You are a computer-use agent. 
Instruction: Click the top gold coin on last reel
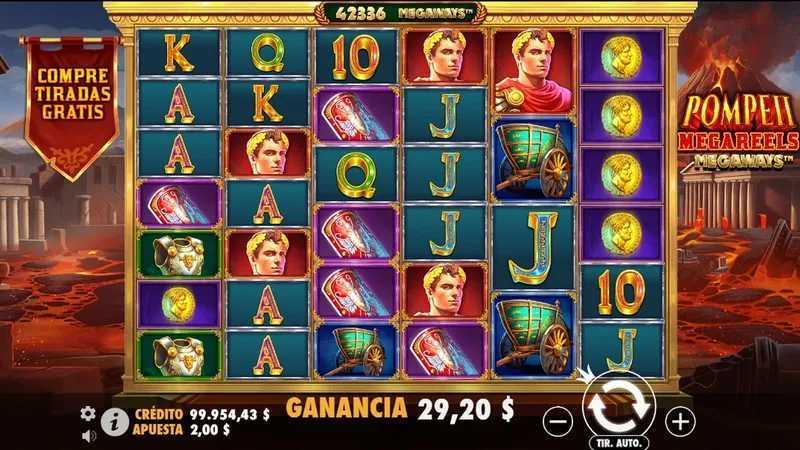coord(621,57)
